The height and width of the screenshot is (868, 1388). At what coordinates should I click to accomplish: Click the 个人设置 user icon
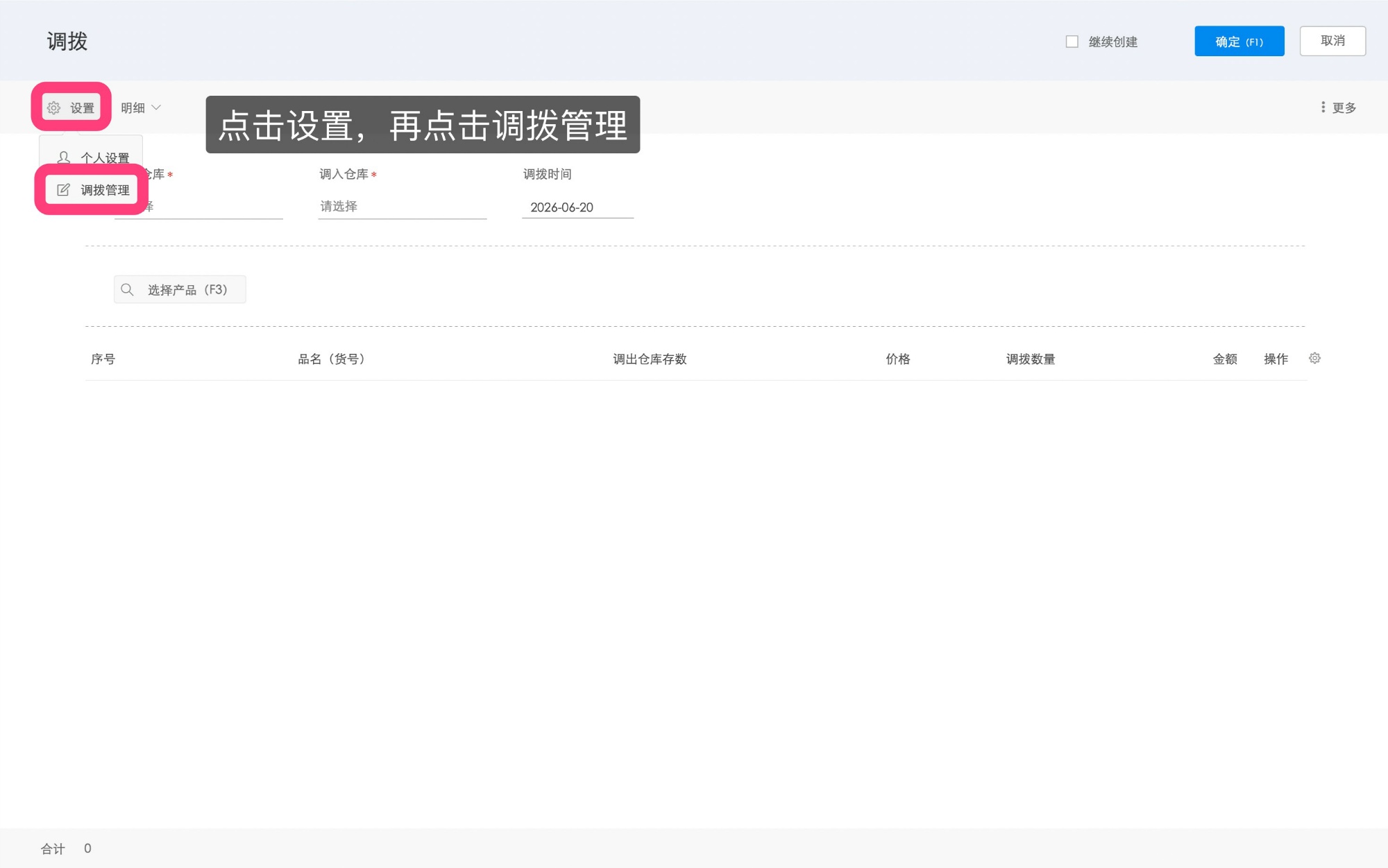[63, 158]
